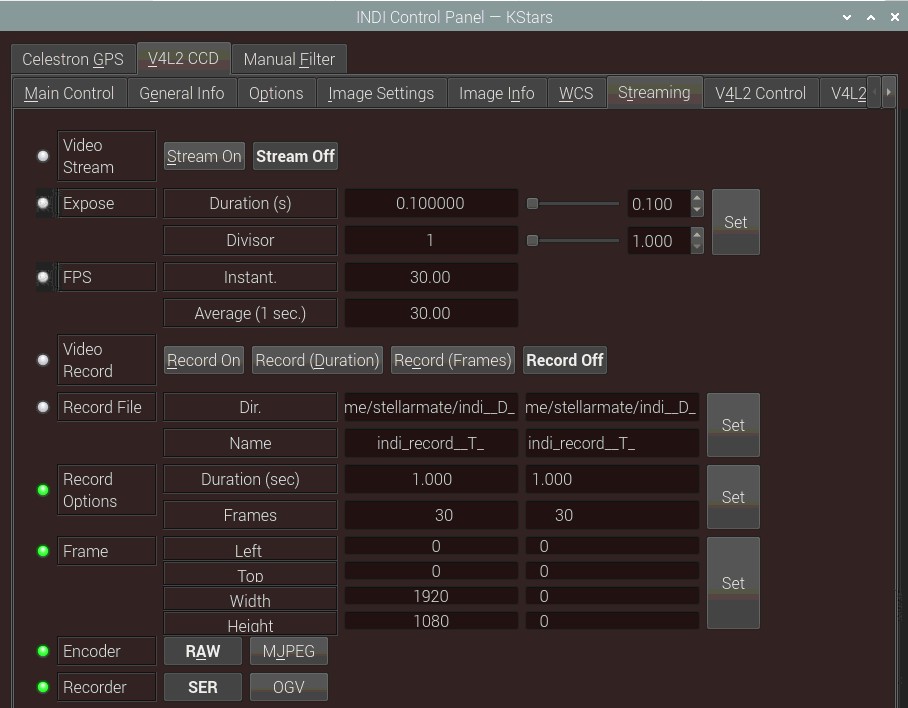The image size is (908, 708).
Task: Edit the Duration 0.100 spinbox field
Action: (x=659, y=204)
